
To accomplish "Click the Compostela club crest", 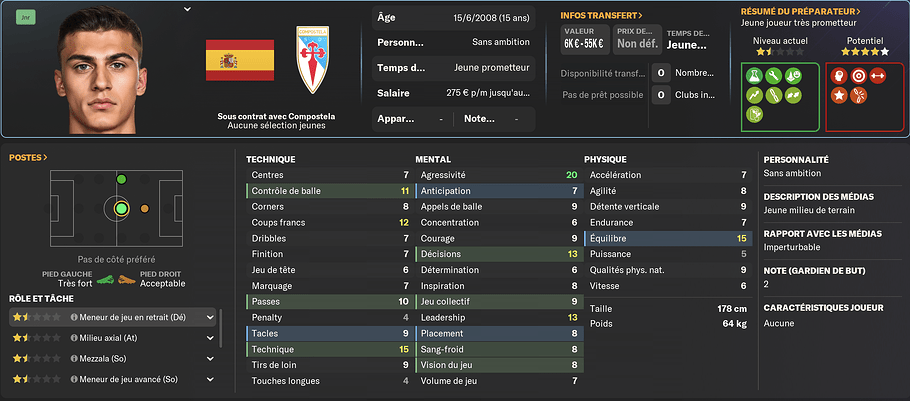I will tap(313, 60).
